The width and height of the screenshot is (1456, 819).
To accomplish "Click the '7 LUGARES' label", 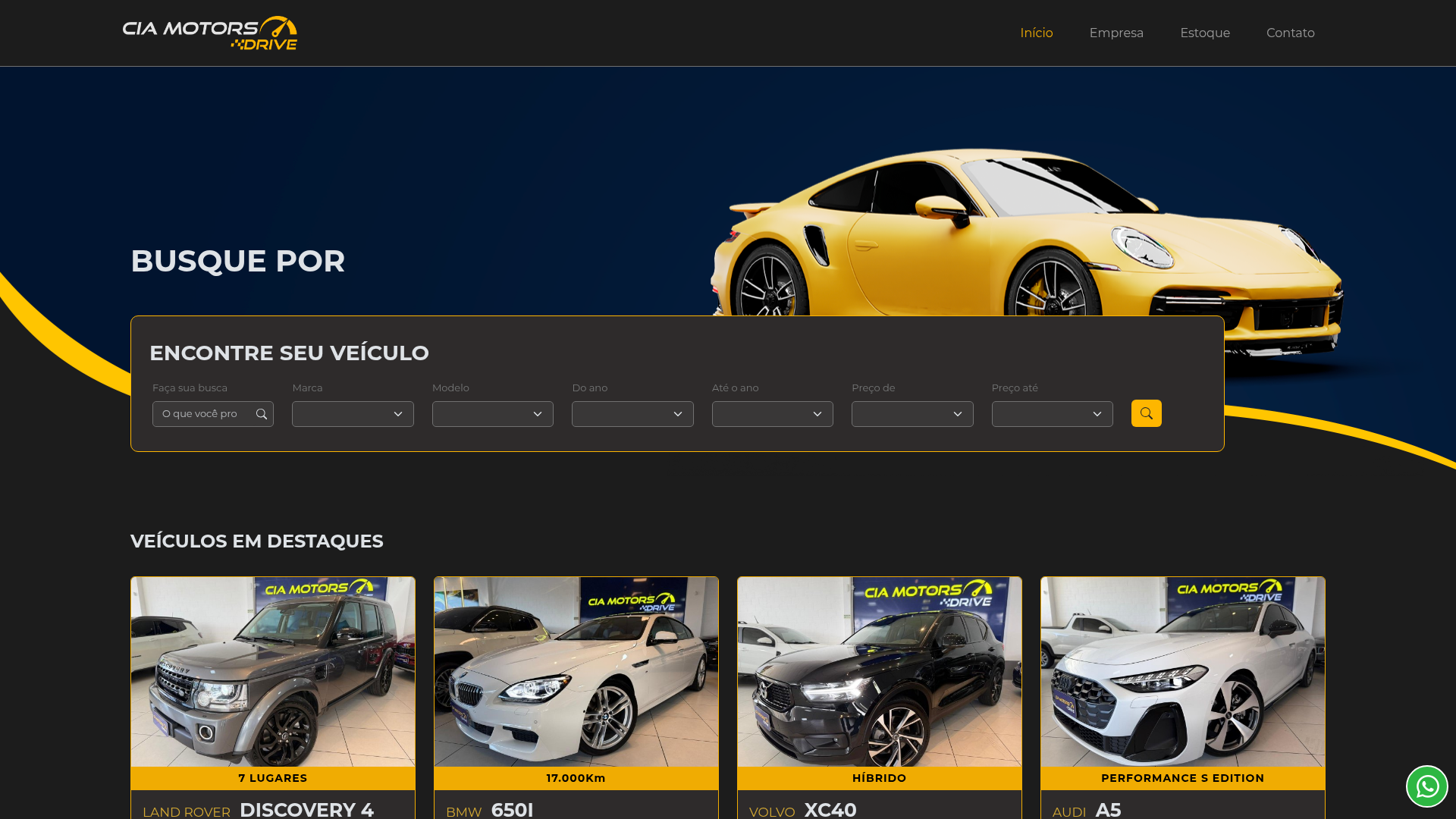I will tap(273, 778).
